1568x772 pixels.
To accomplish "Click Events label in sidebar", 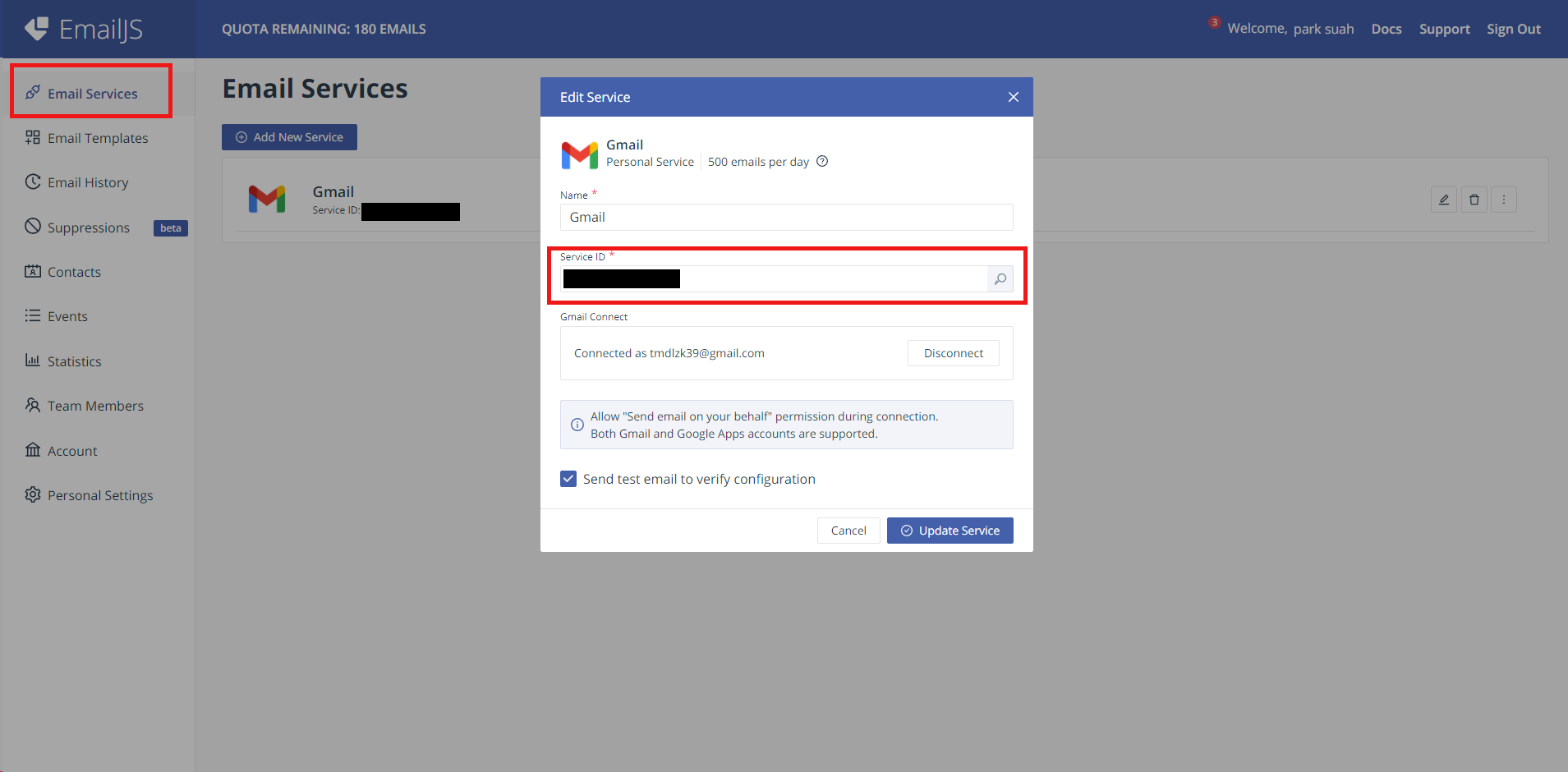I will pos(67,316).
